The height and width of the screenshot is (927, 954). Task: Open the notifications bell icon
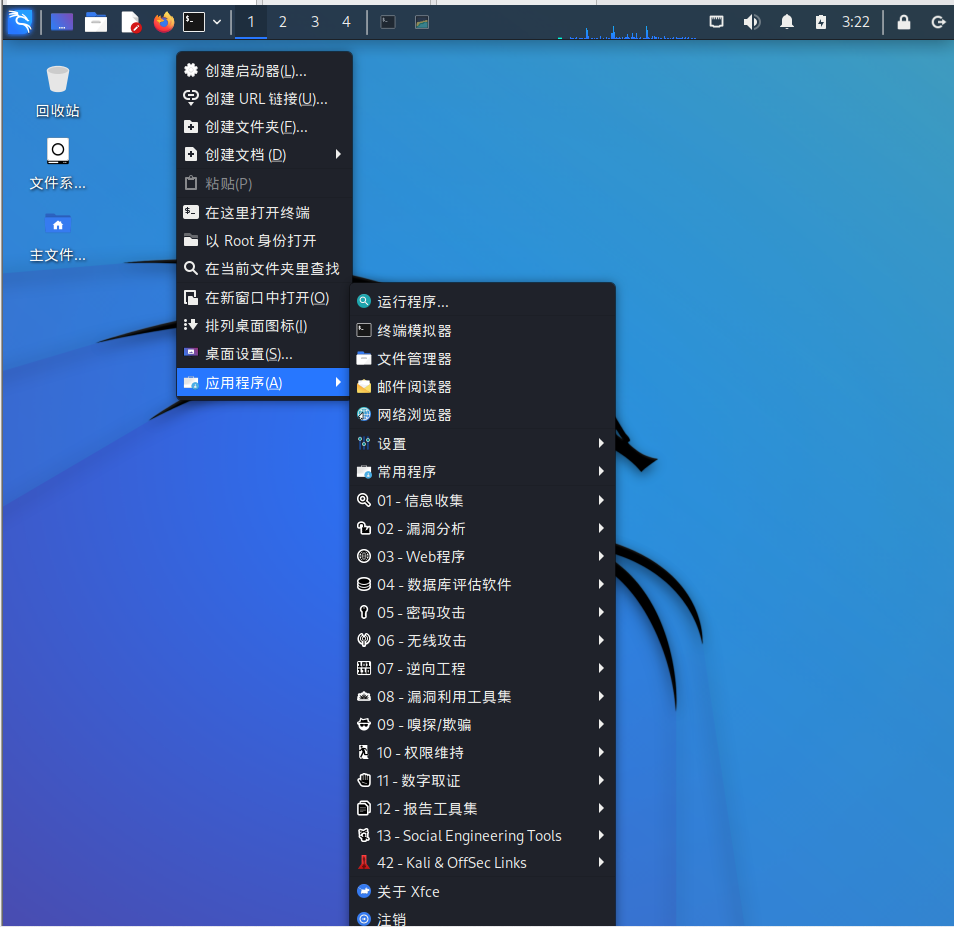coord(787,23)
